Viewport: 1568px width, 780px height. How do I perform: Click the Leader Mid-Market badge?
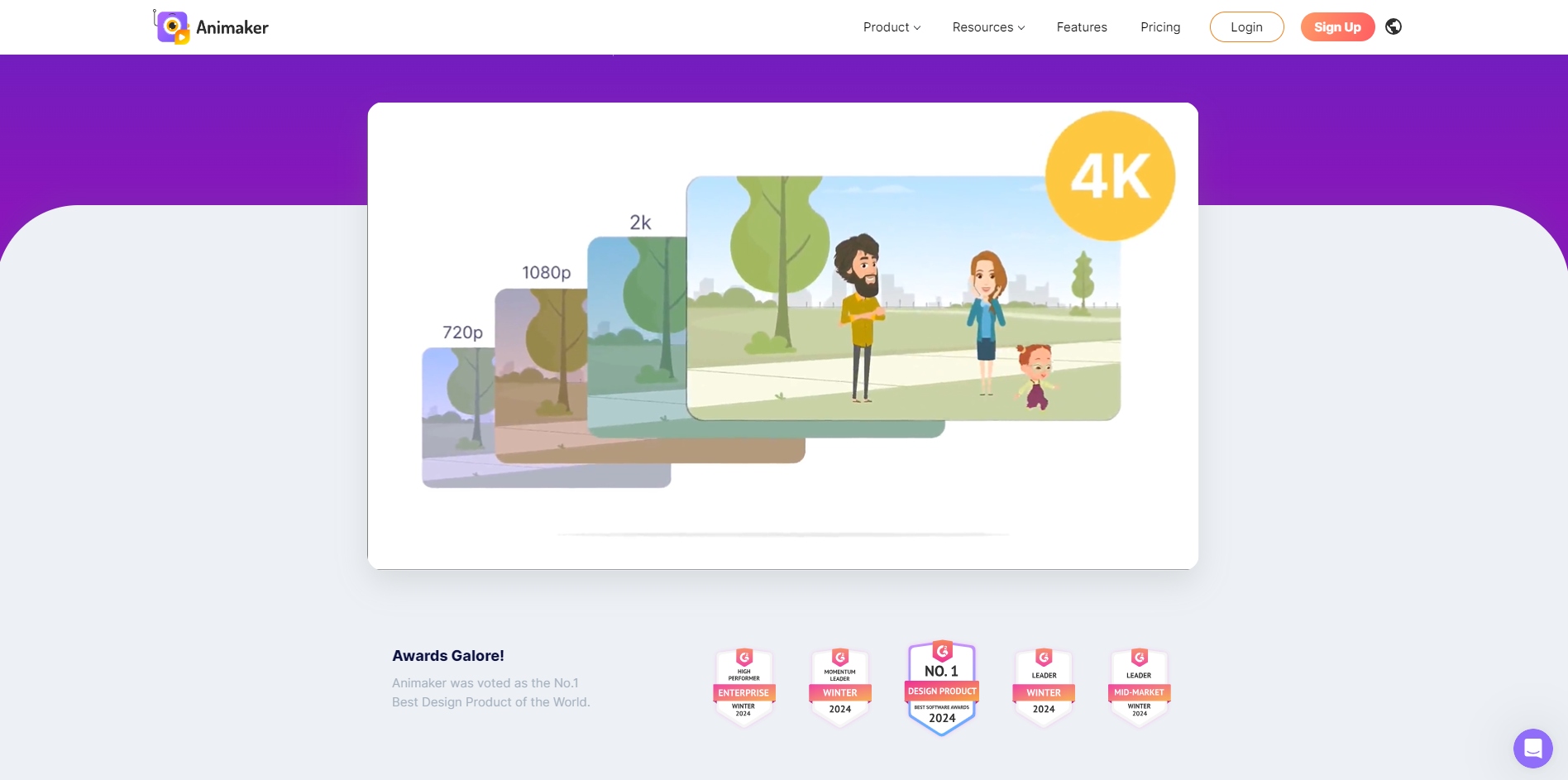coord(1139,688)
